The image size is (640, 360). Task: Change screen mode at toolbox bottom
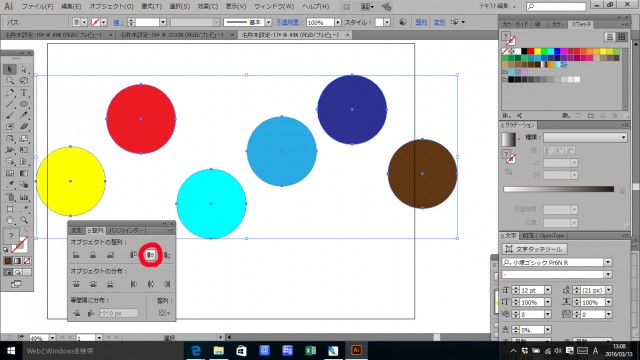click(16, 284)
